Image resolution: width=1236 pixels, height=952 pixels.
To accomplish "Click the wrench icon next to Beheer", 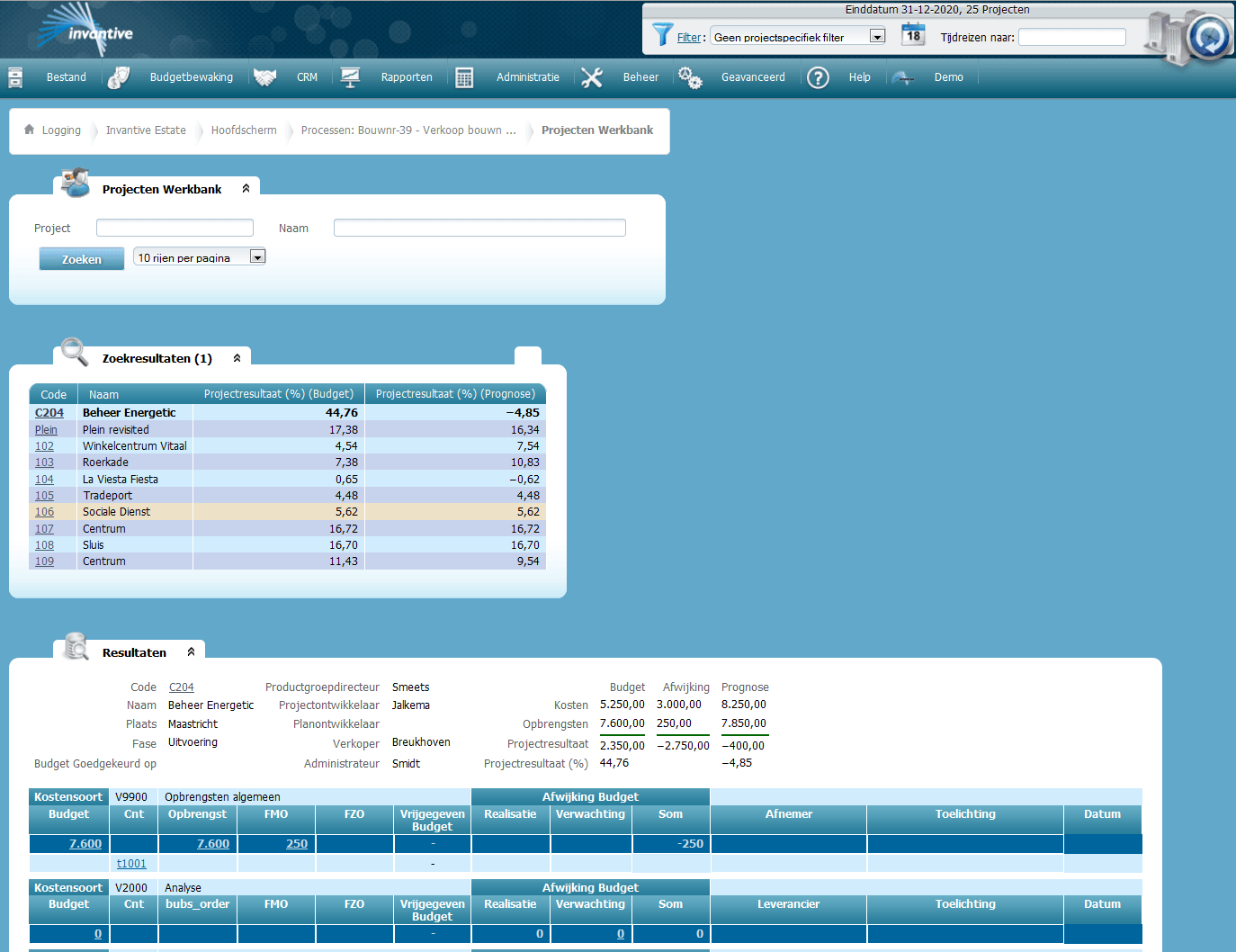I will [592, 76].
